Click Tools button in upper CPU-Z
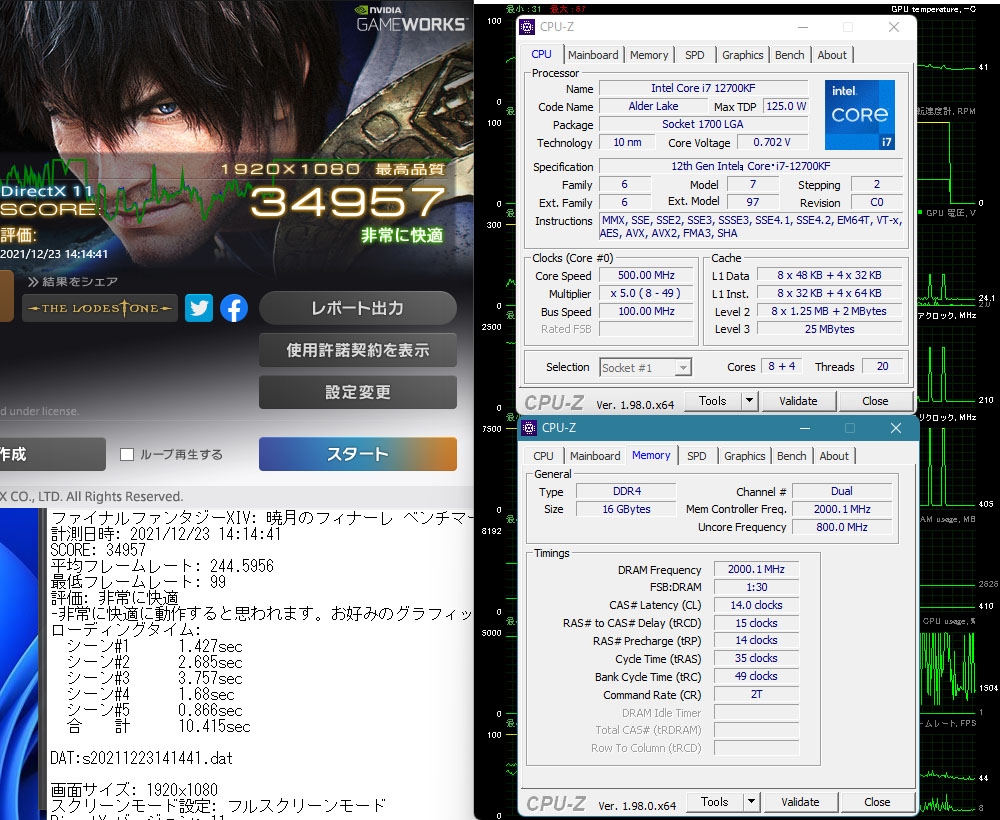 712,401
